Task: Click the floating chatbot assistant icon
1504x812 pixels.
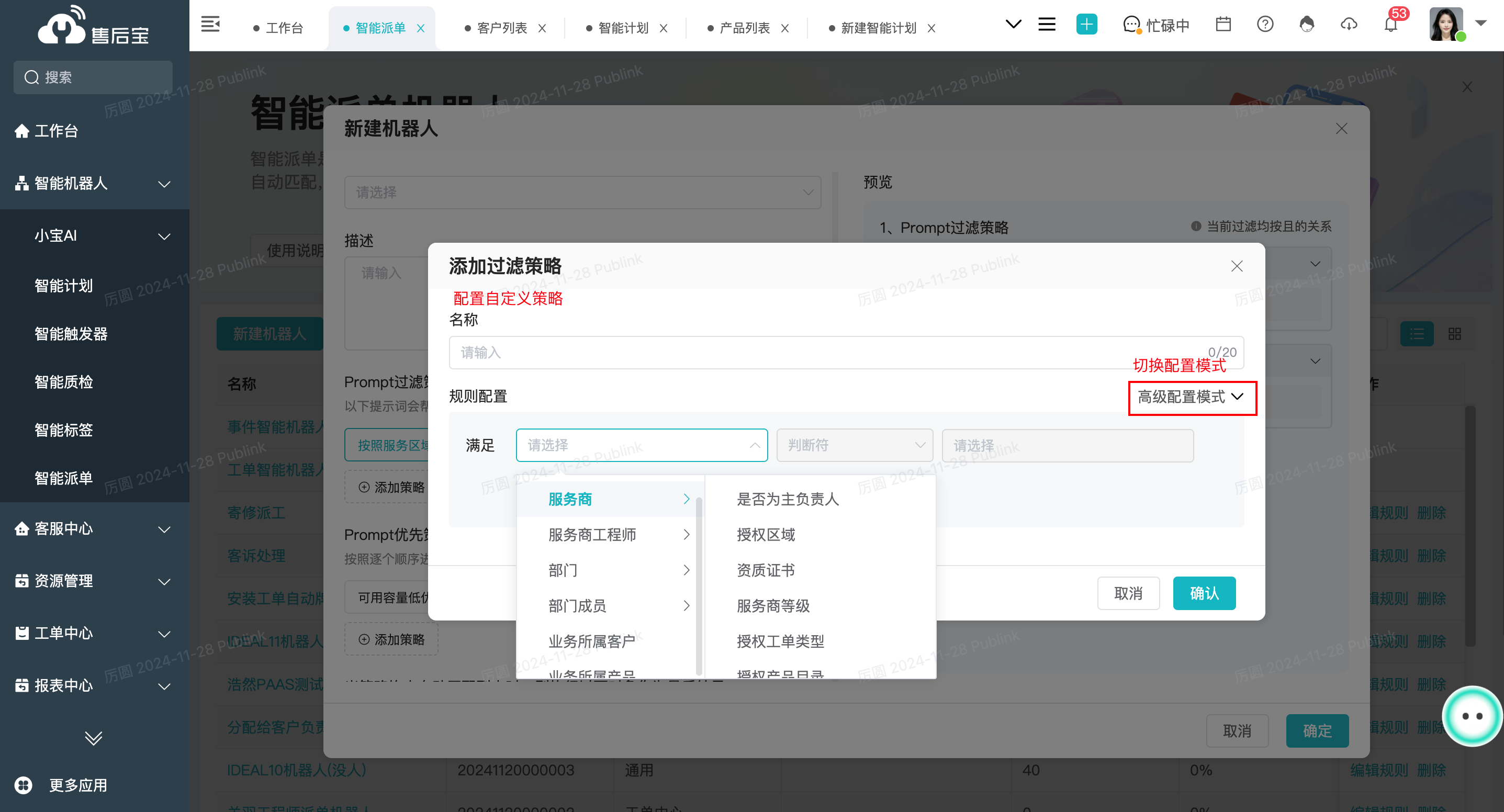Action: coord(1472,716)
